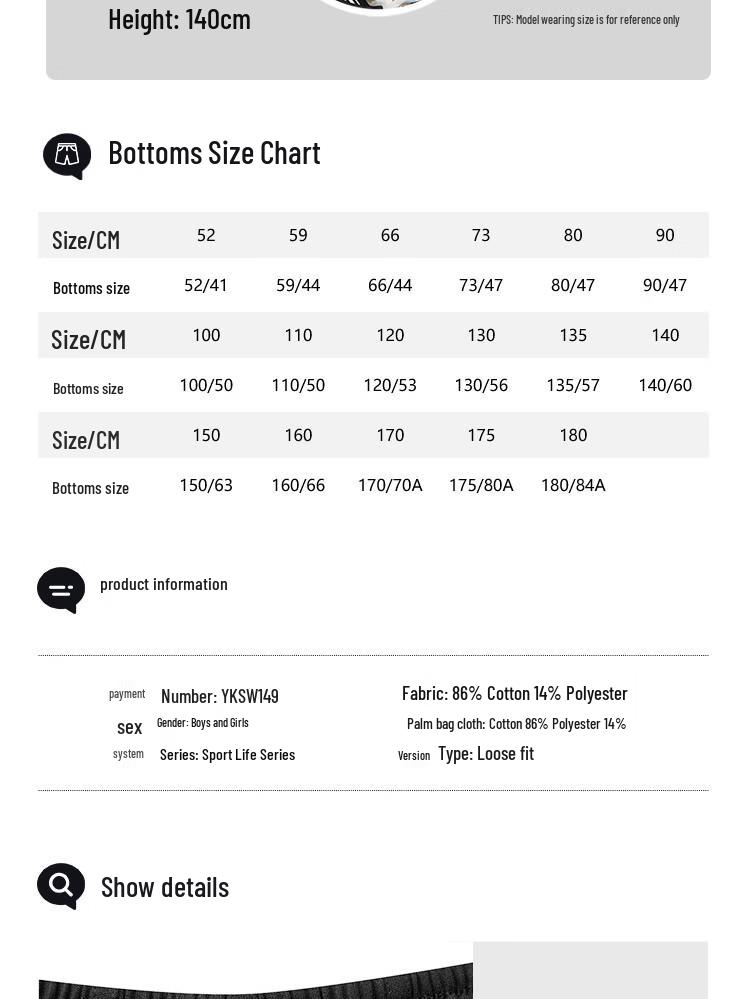Click the 180/84A size entry
The height and width of the screenshot is (999, 750).
(573, 485)
